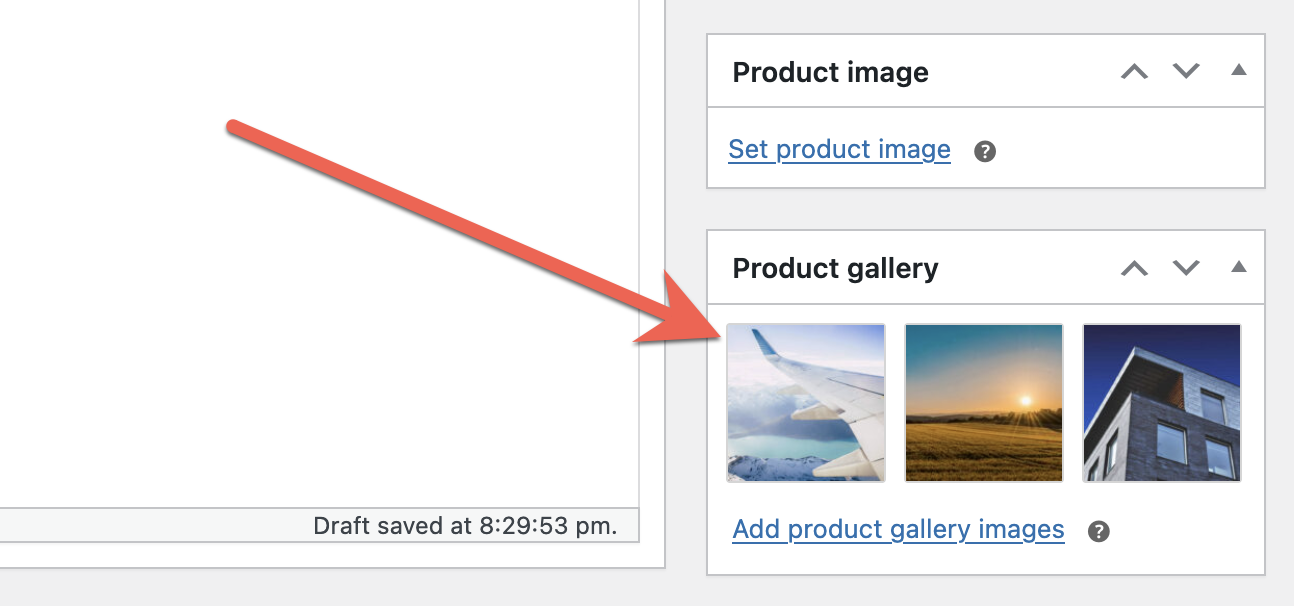The width and height of the screenshot is (1294, 606).
Task: Select the airplane wing gallery thumbnail
Action: (x=806, y=402)
